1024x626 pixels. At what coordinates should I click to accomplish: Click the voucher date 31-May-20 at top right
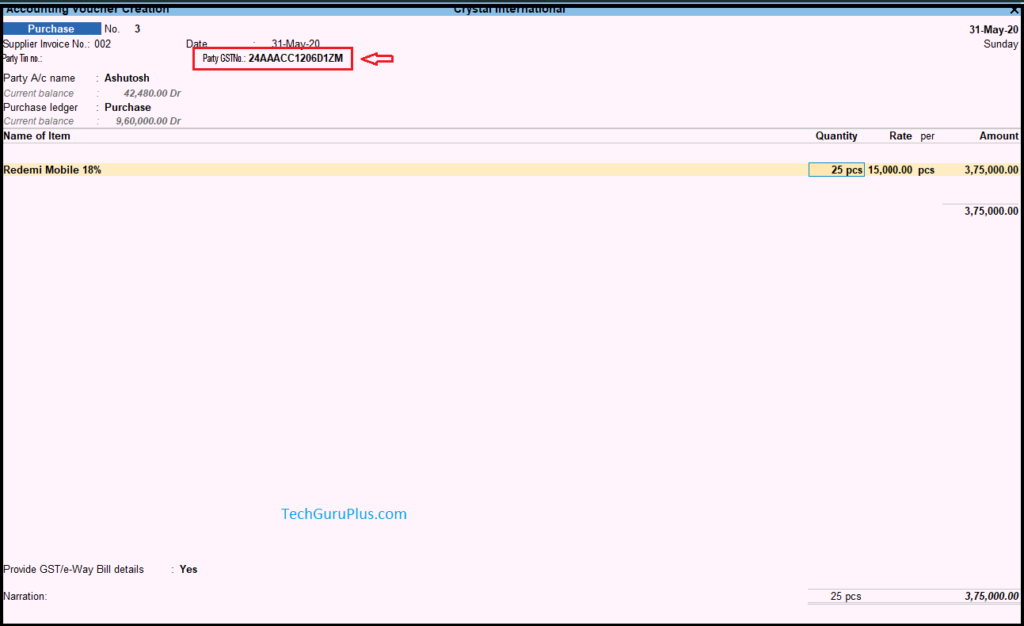[993, 30]
